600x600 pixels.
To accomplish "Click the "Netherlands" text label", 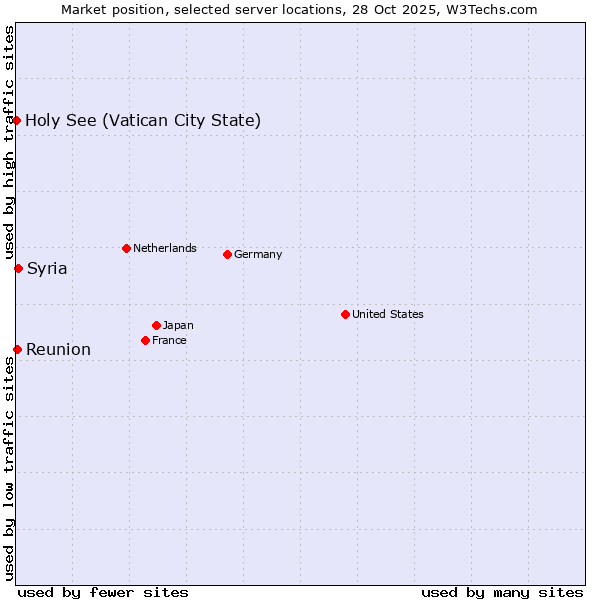I will click(164, 248).
